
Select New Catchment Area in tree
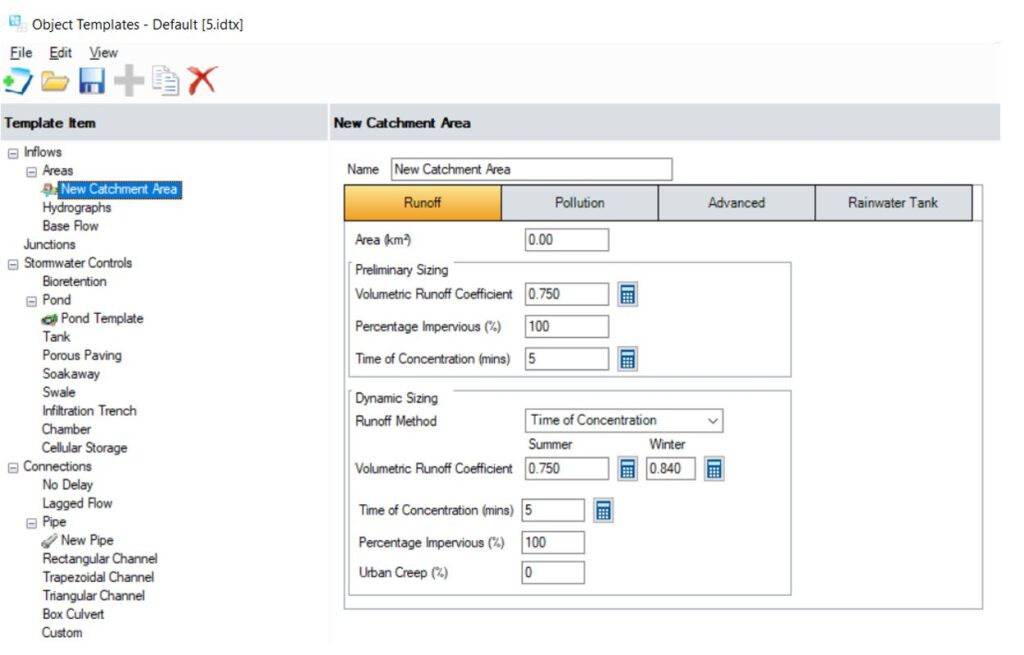click(120, 190)
